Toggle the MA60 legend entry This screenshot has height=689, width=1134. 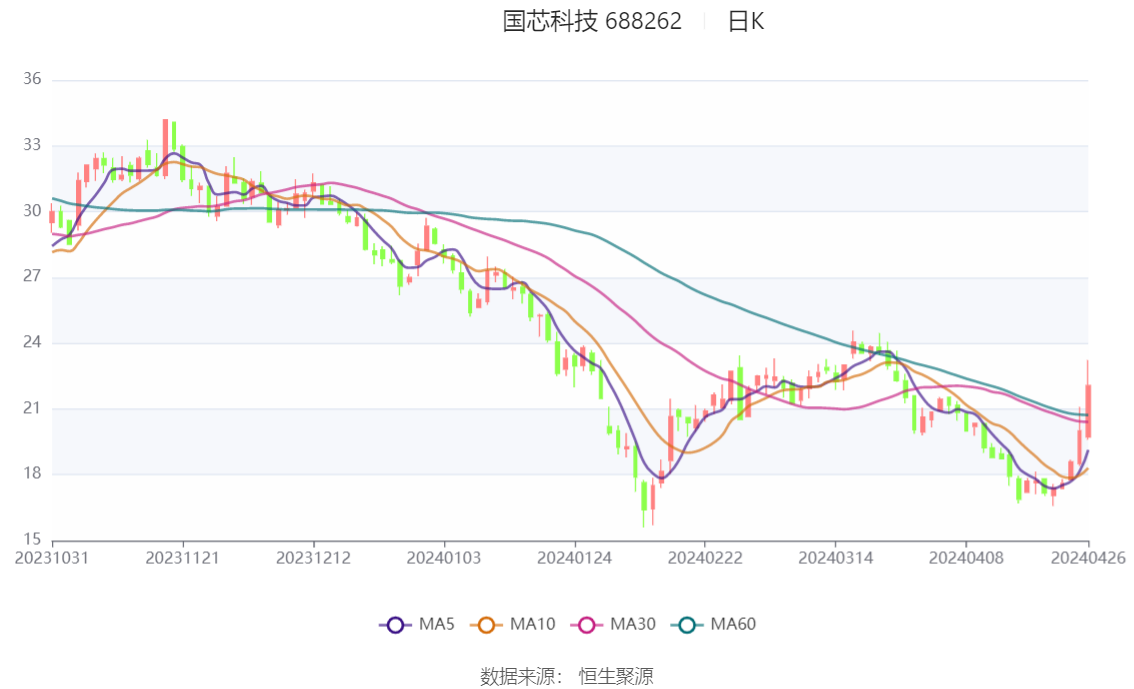click(x=688, y=625)
